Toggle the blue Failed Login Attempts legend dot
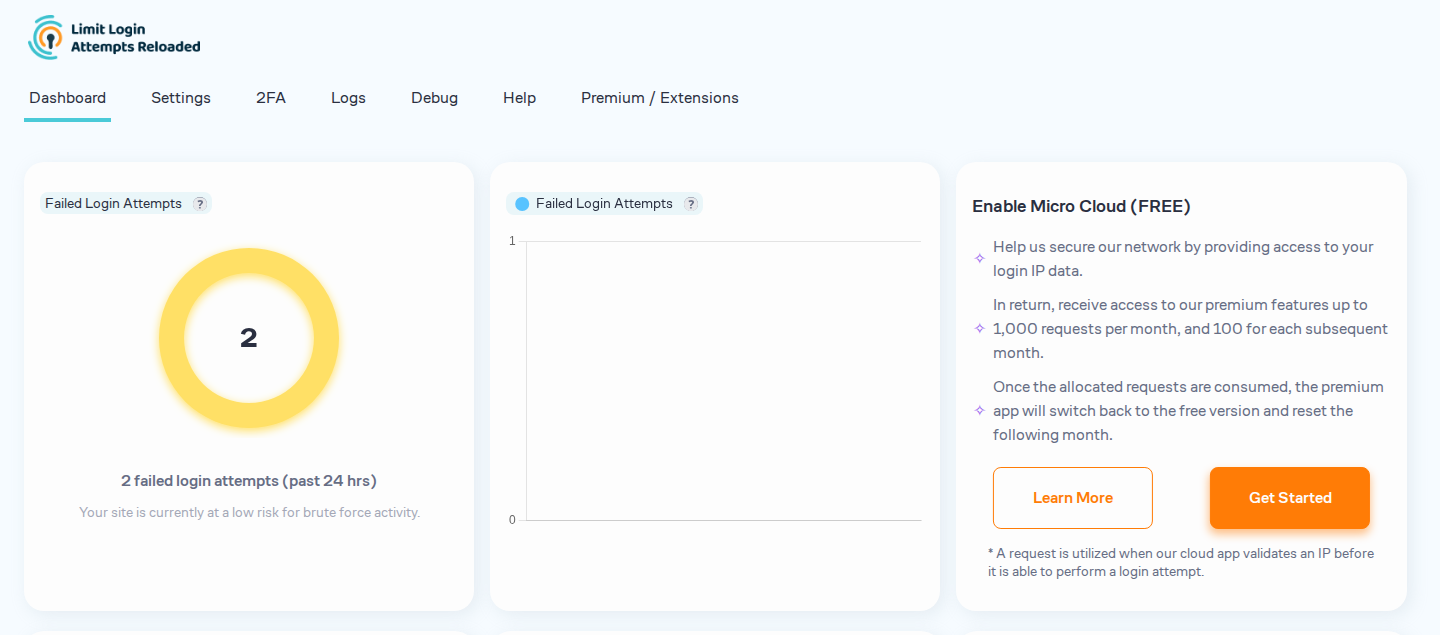The image size is (1440, 635). click(x=522, y=204)
